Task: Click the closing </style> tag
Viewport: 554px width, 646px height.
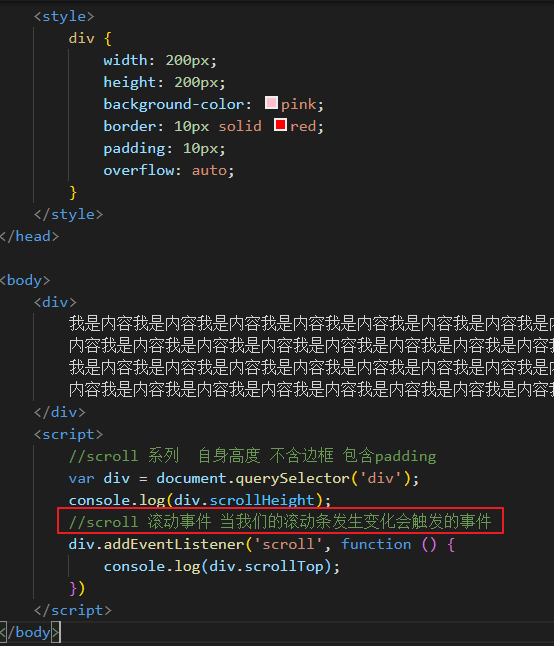Action: (x=68, y=214)
